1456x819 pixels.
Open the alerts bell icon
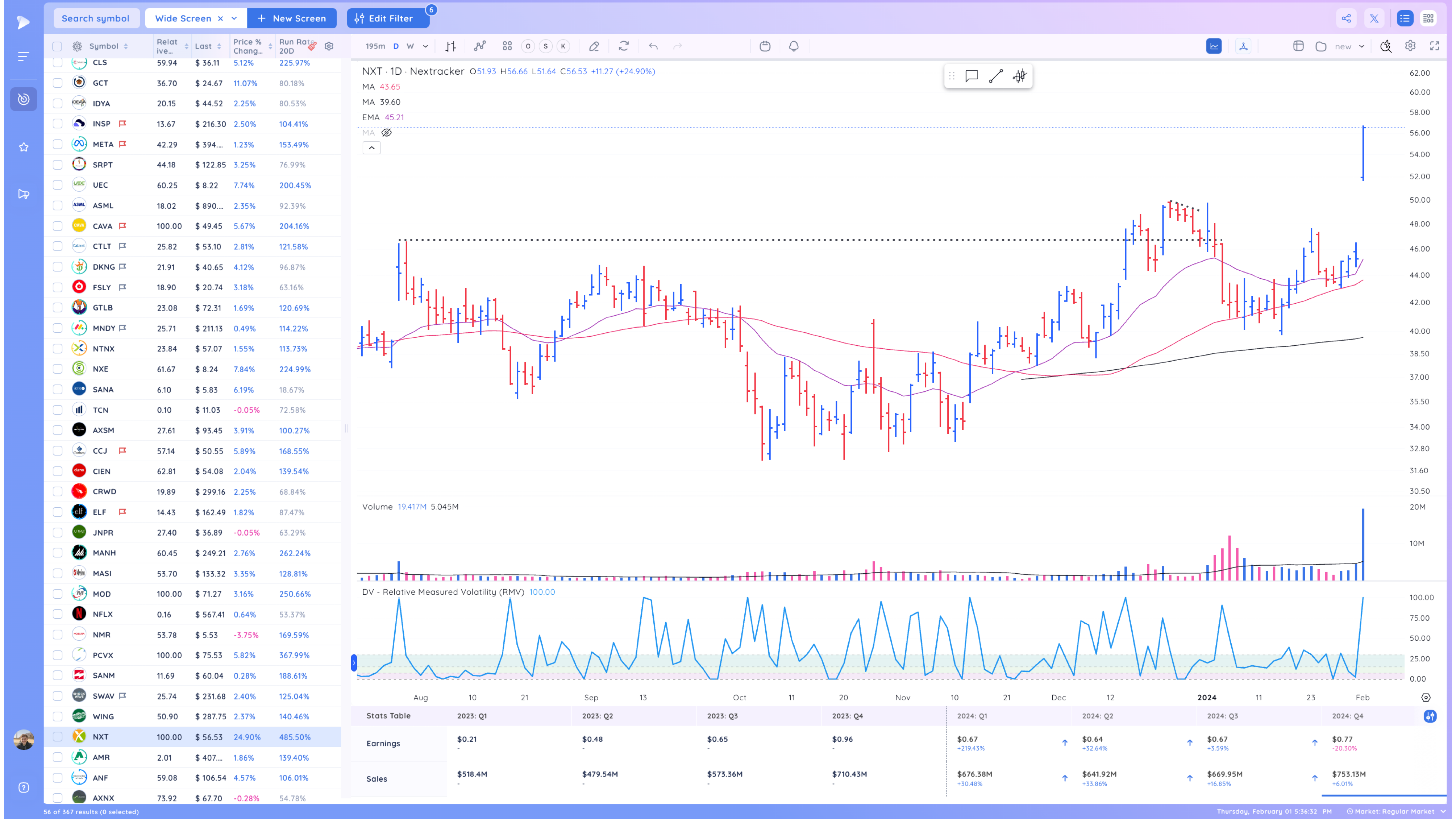point(794,46)
